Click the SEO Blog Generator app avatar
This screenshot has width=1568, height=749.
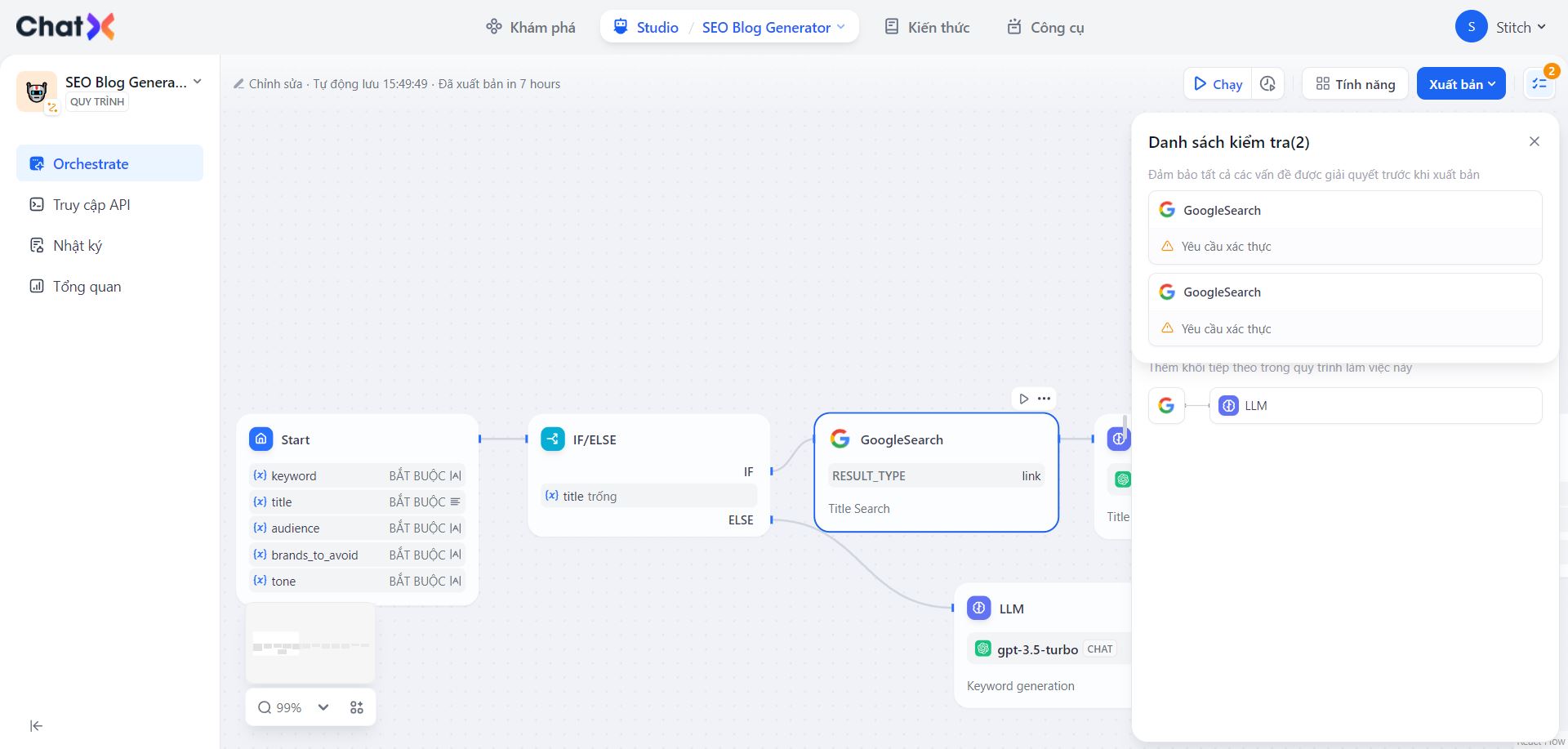click(37, 91)
